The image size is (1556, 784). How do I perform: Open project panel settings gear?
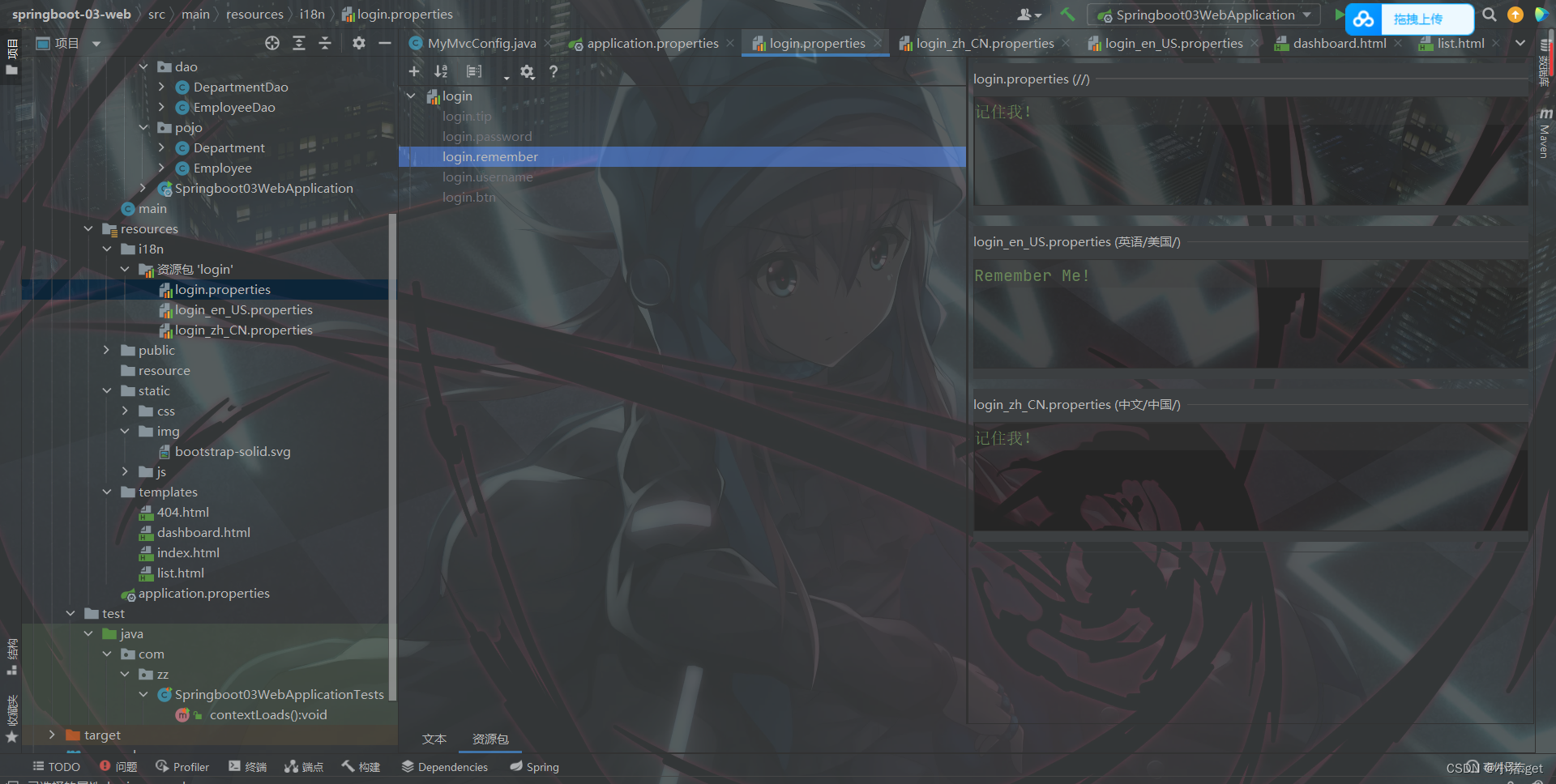coord(359,43)
